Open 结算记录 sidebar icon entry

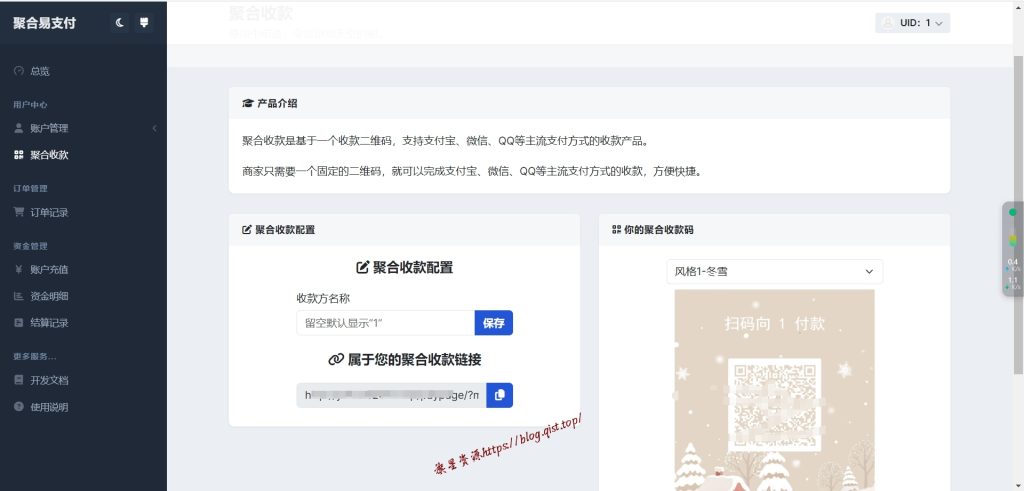(18, 323)
